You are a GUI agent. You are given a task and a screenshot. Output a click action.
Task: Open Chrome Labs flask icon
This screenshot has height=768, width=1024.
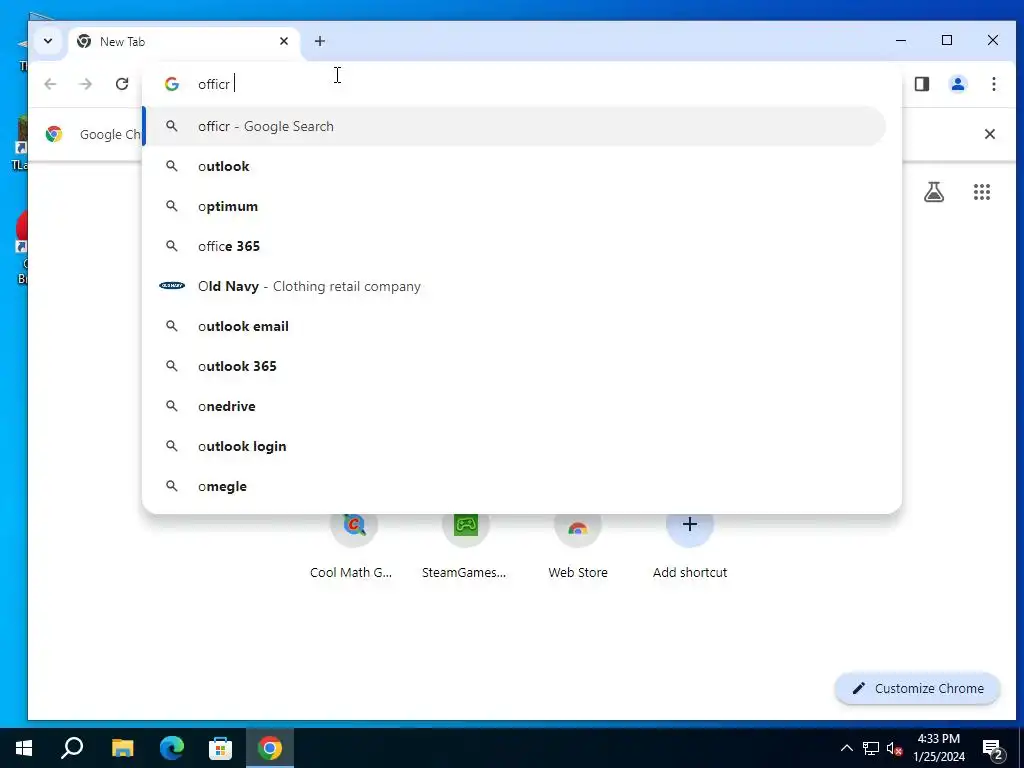933,192
